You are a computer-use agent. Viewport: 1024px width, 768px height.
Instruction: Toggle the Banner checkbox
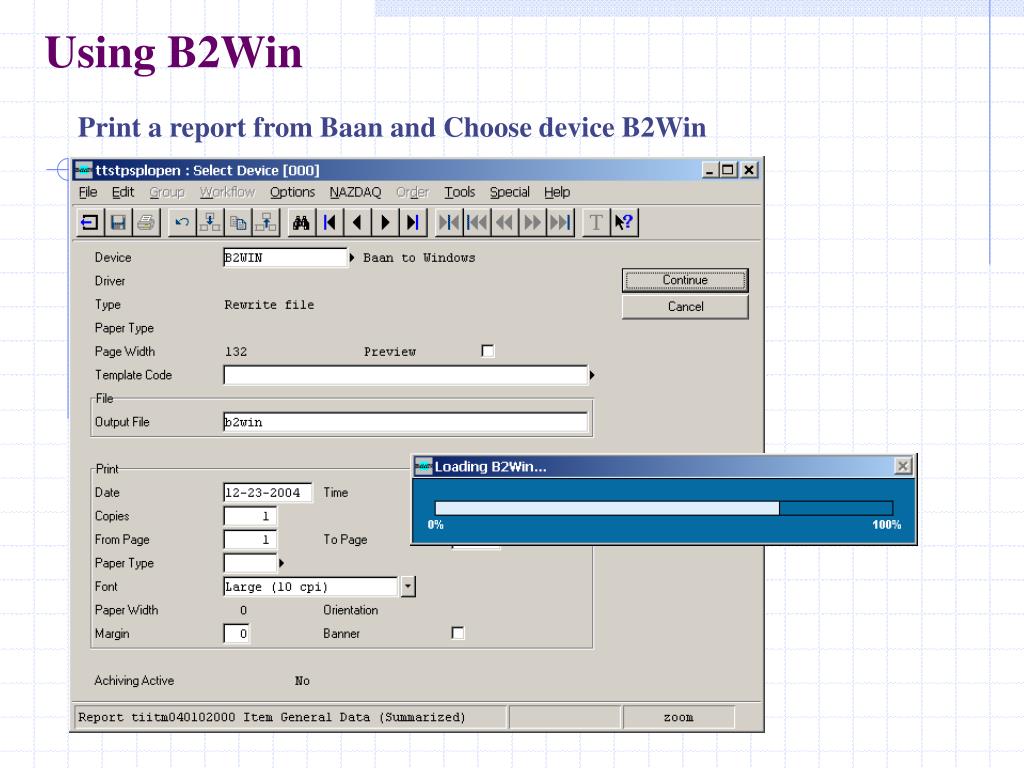(x=458, y=633)
